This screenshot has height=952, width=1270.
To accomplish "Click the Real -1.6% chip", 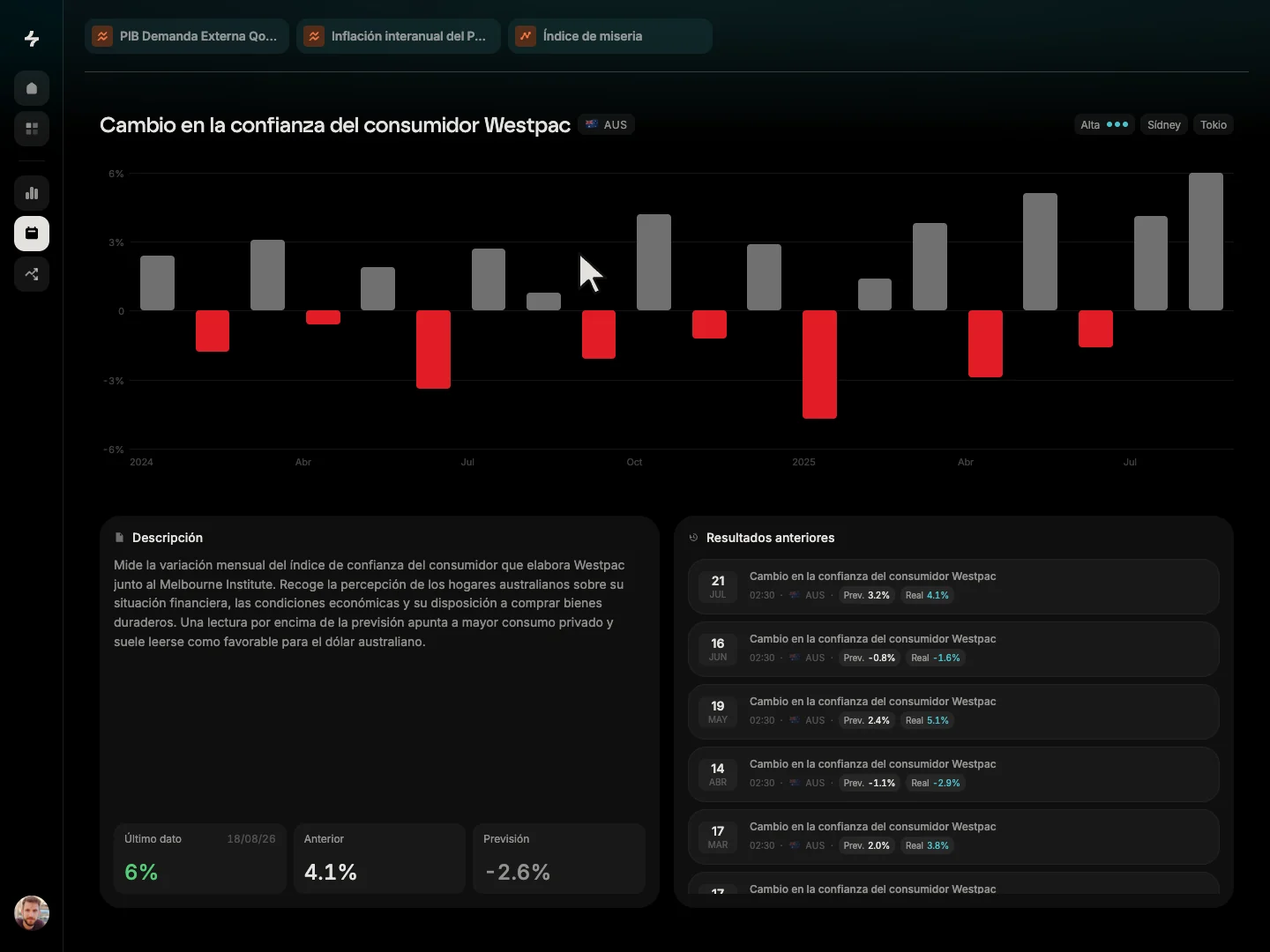I will pos(936,658).
